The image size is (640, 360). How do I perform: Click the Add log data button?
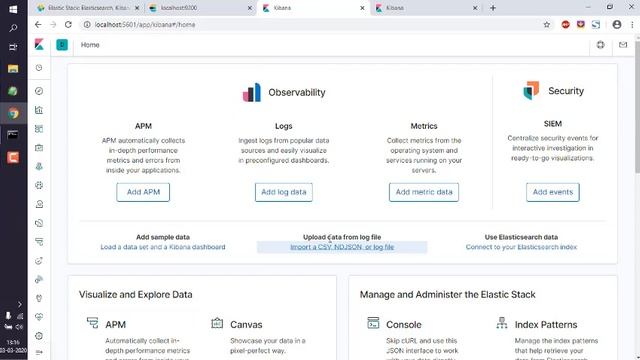284,192
